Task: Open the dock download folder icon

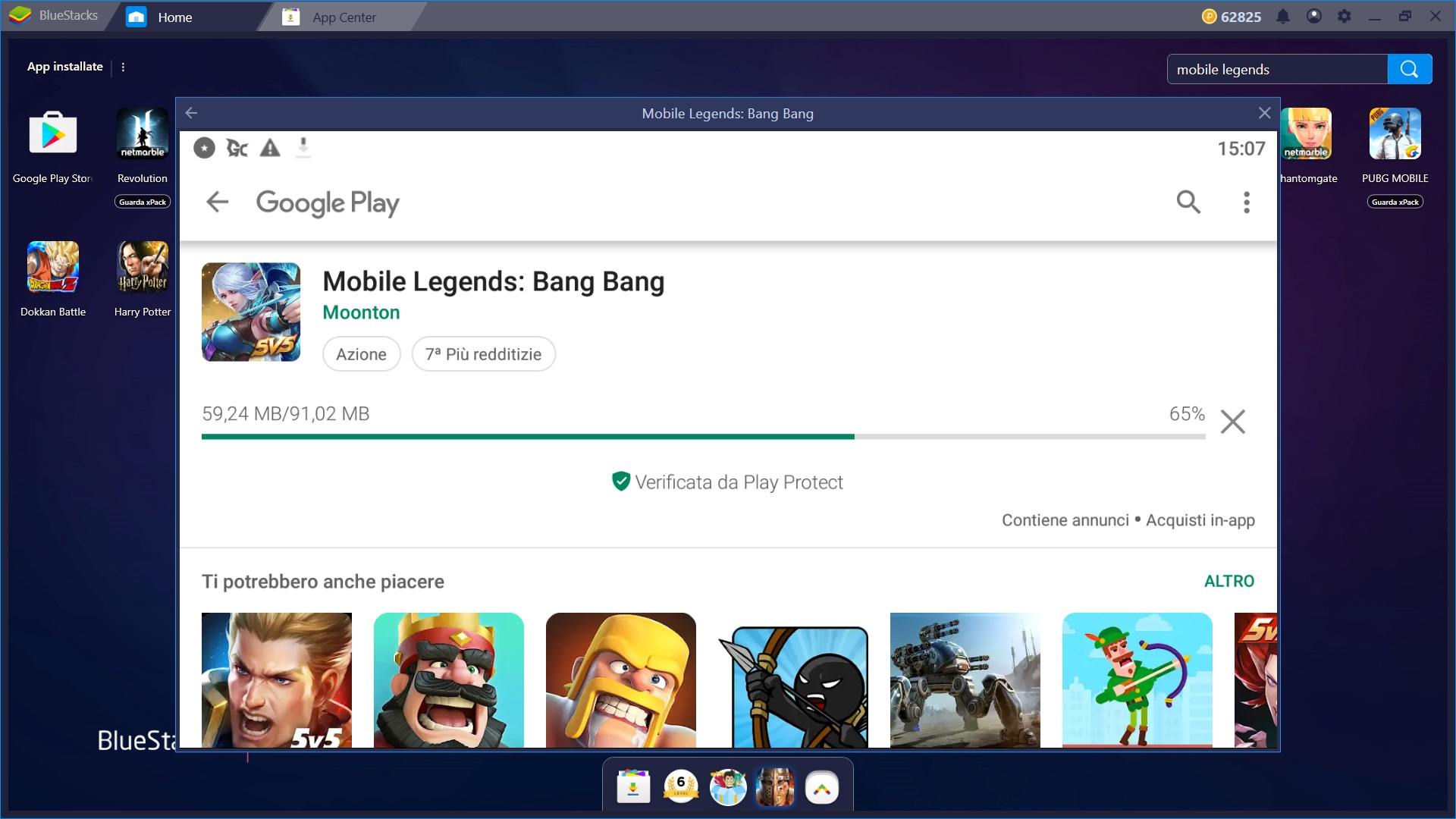Action: pyautogui.click(x=634, y=787)
